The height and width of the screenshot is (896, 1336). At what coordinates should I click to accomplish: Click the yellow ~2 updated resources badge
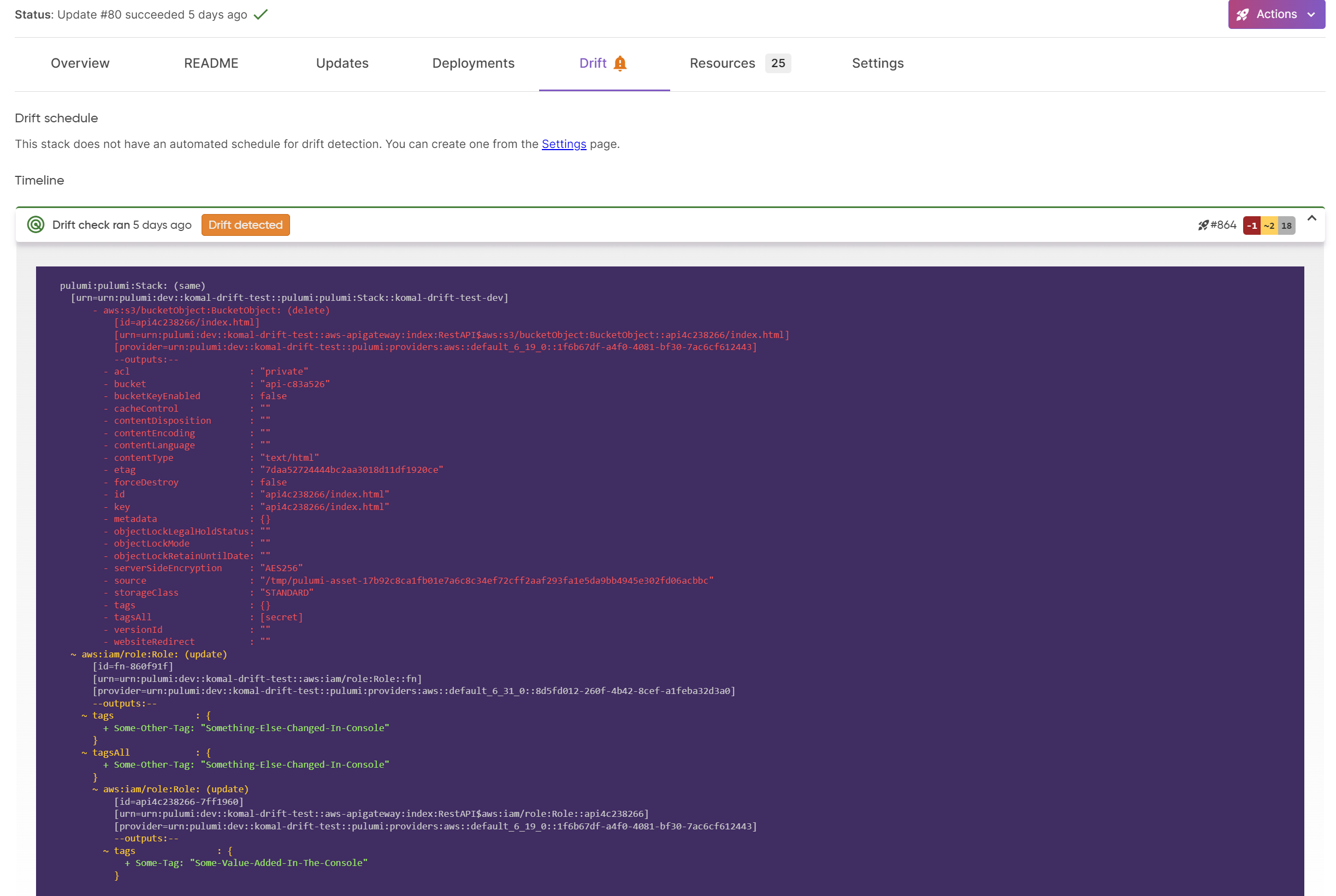1268,226
